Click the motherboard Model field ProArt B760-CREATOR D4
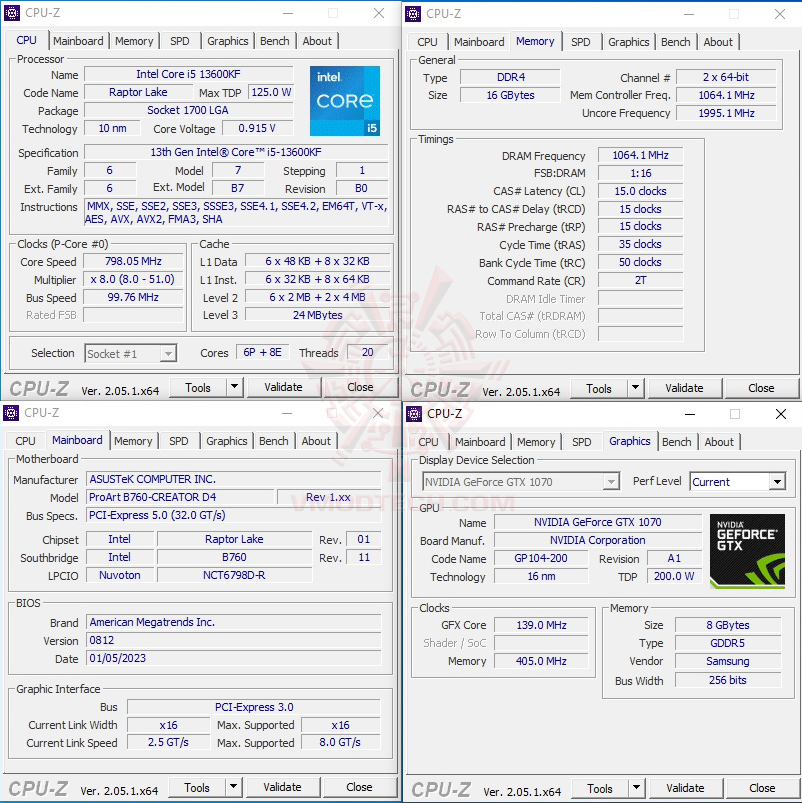This screenshot has height=803, width=802. tap(180, 497)
